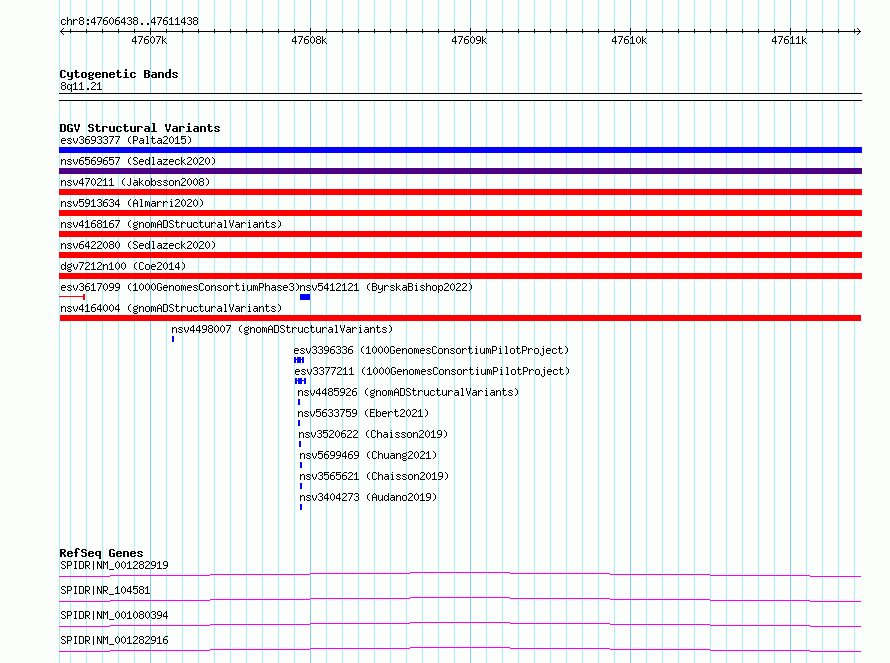Click the magenta SPIDR NM_001282916 transcript line

point(460,649)
